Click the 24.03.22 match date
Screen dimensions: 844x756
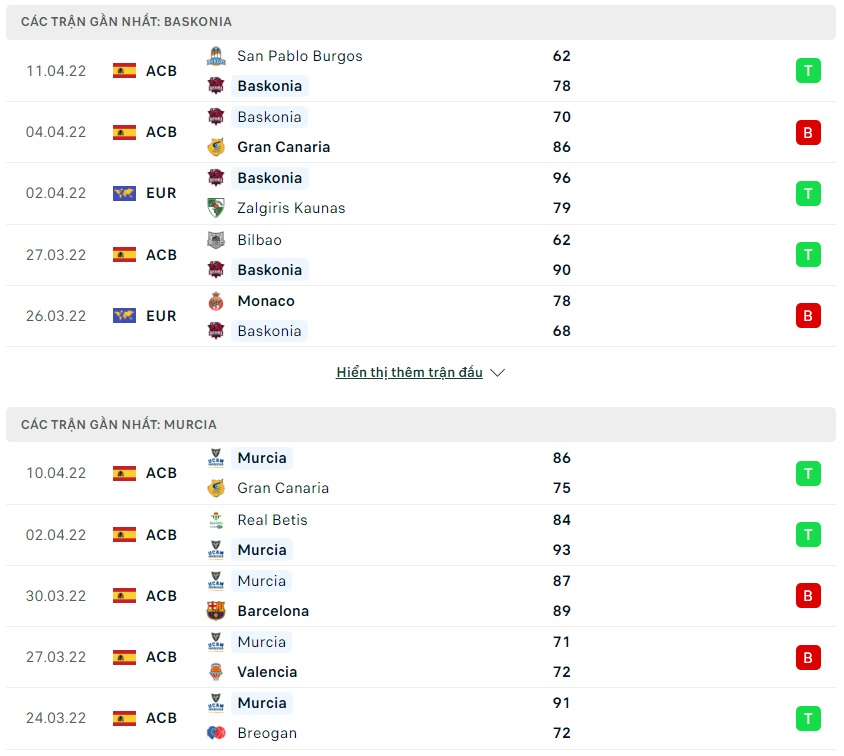click(56, 718)
